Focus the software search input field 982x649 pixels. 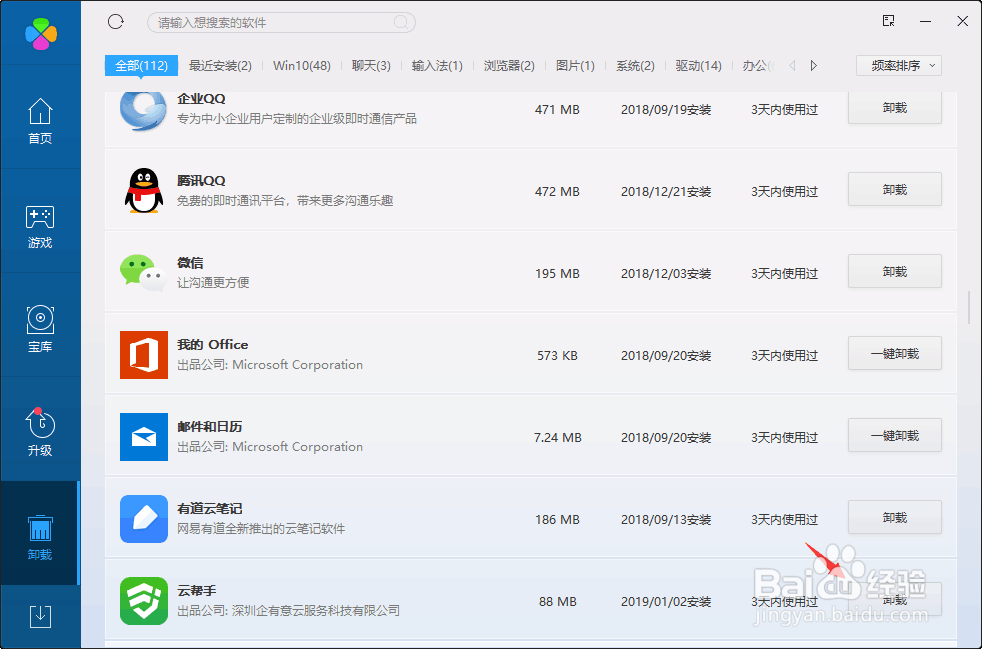pos(281,23)
